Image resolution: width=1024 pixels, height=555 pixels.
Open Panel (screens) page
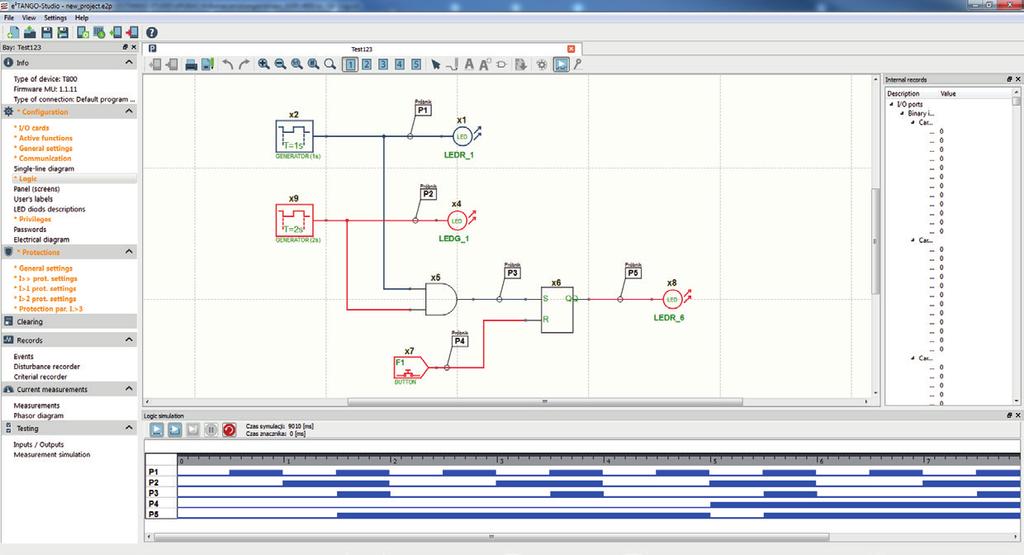coord(37,189)
